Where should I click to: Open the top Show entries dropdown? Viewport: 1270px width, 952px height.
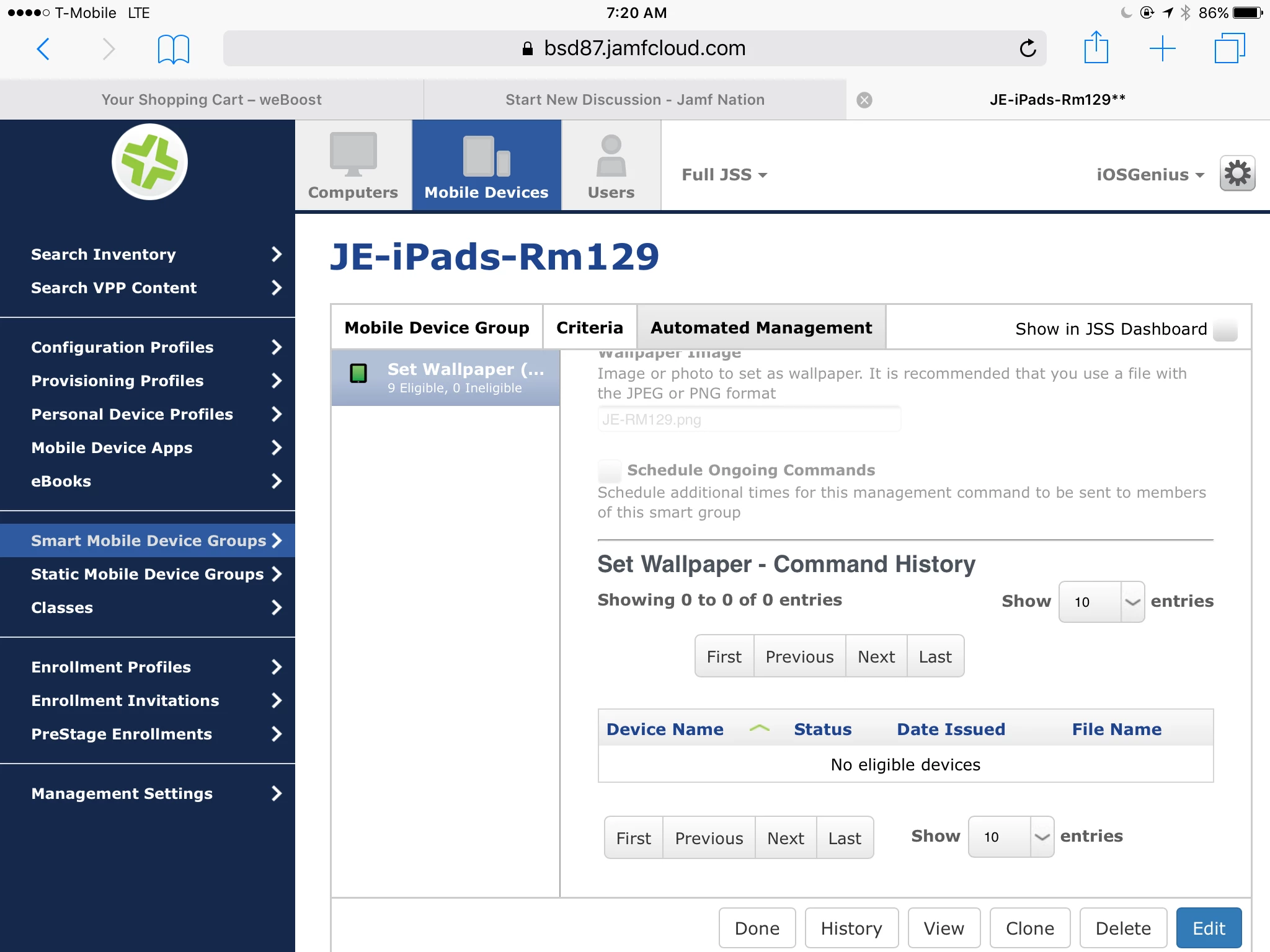tap(1101, 602)
